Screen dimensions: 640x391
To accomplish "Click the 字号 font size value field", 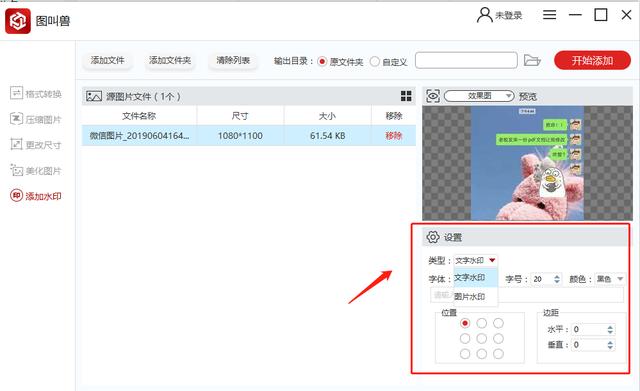I will coord(542,279).
